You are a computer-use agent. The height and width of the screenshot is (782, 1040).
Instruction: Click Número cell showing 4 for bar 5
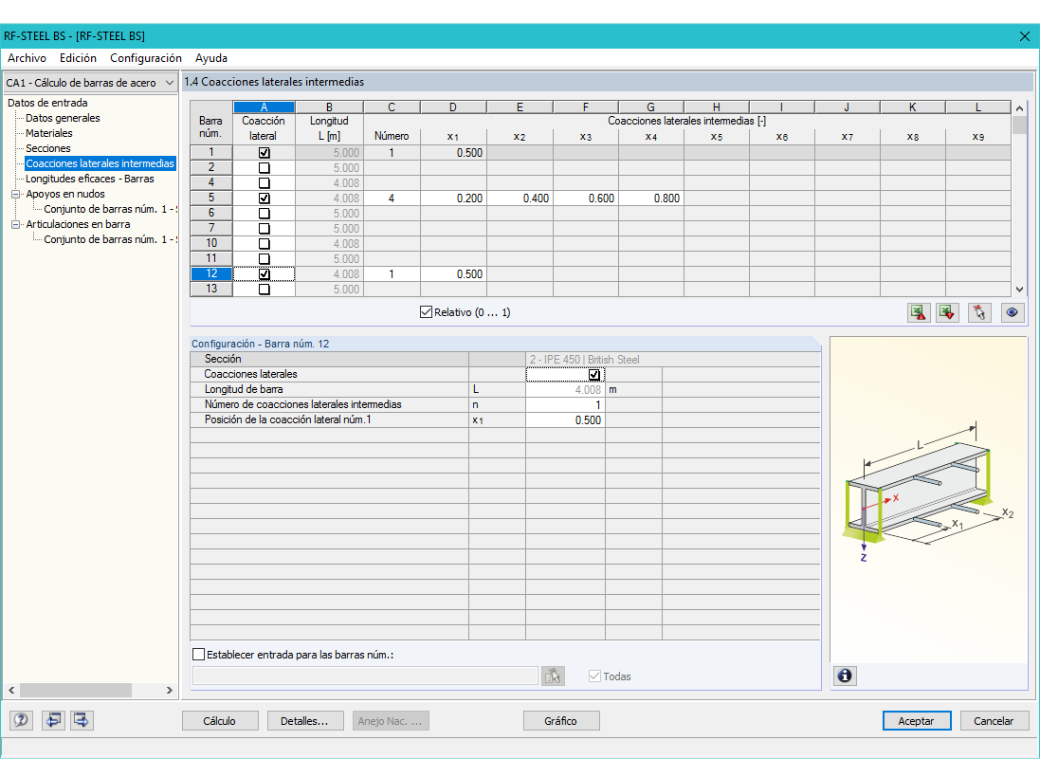click(392, 198)
